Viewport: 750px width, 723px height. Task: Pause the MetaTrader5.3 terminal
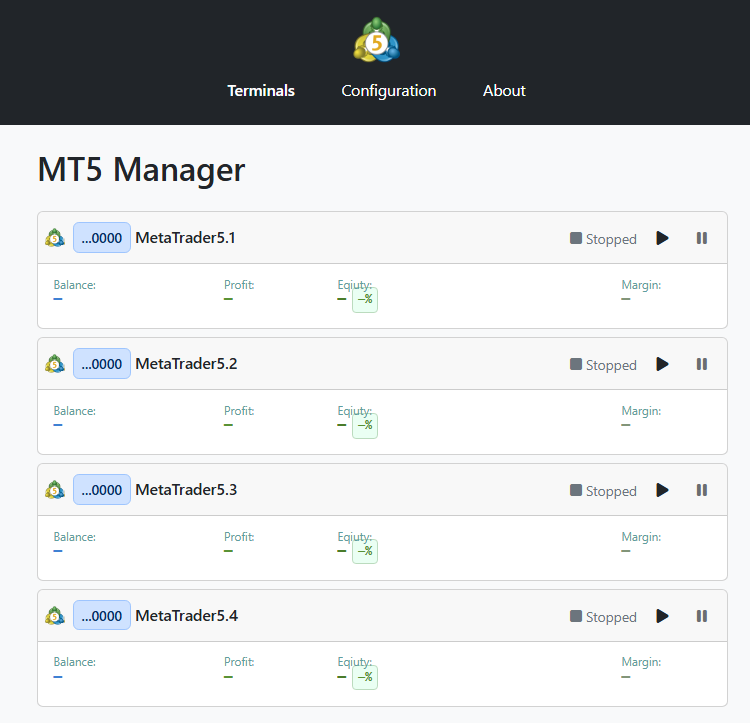(x=702, y=490)
